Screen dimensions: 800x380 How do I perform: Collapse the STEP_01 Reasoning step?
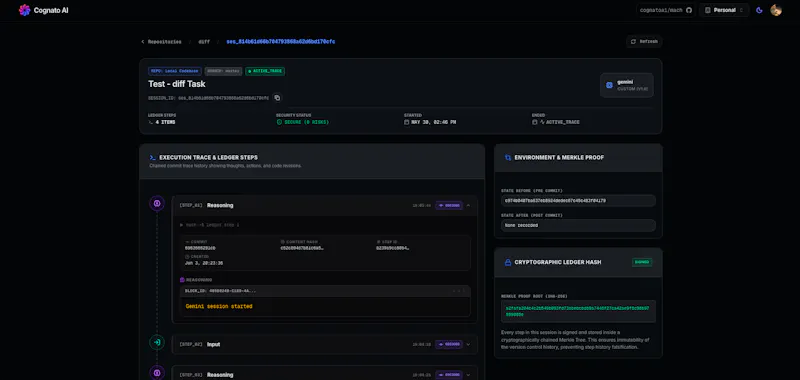(x=468, y=206)
